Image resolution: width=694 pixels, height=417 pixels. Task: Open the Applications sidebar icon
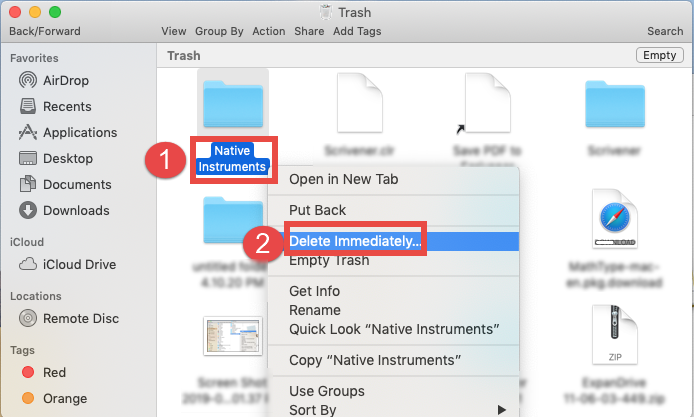[x=27, y=132]
